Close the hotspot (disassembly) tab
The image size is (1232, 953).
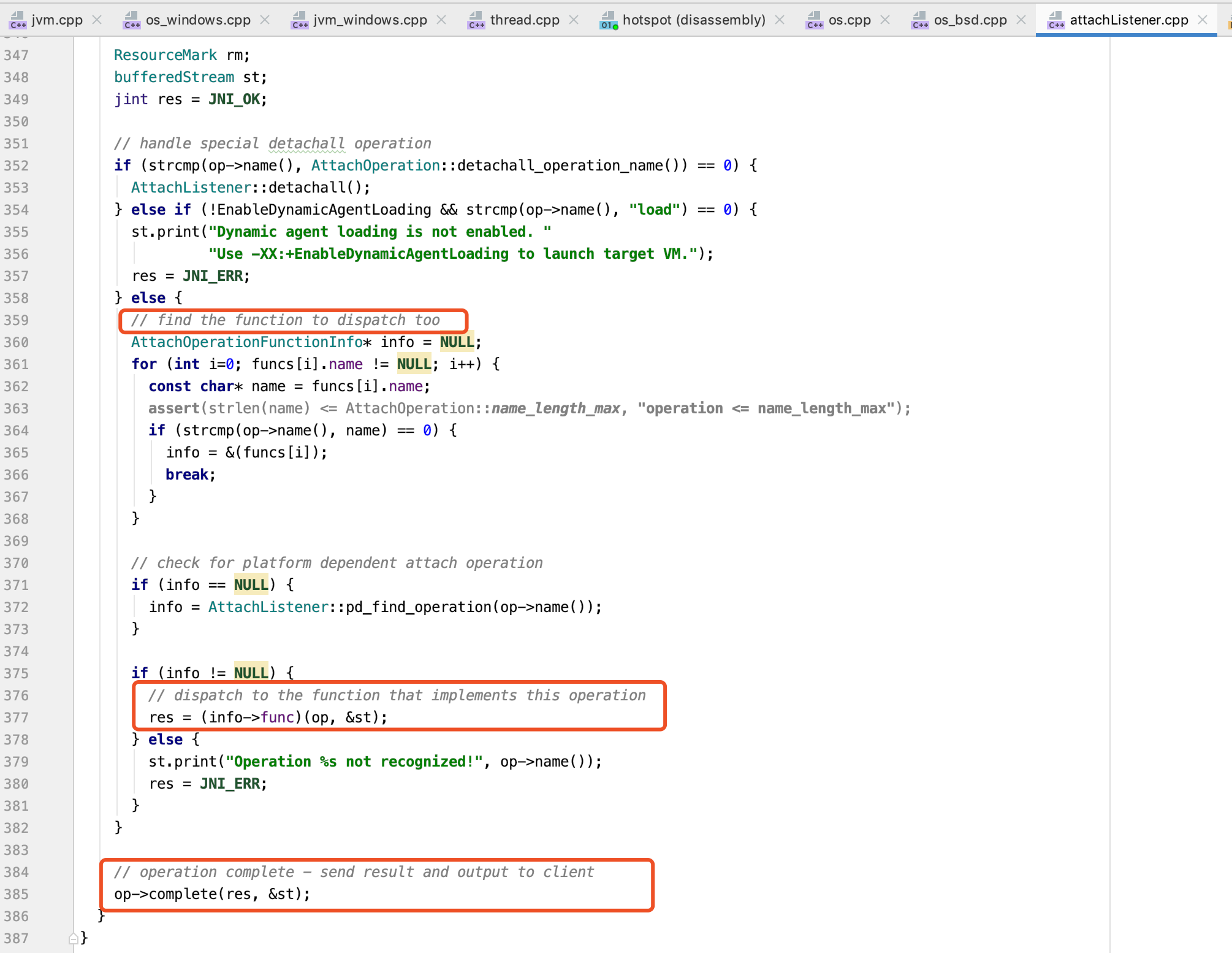point(780,20)
